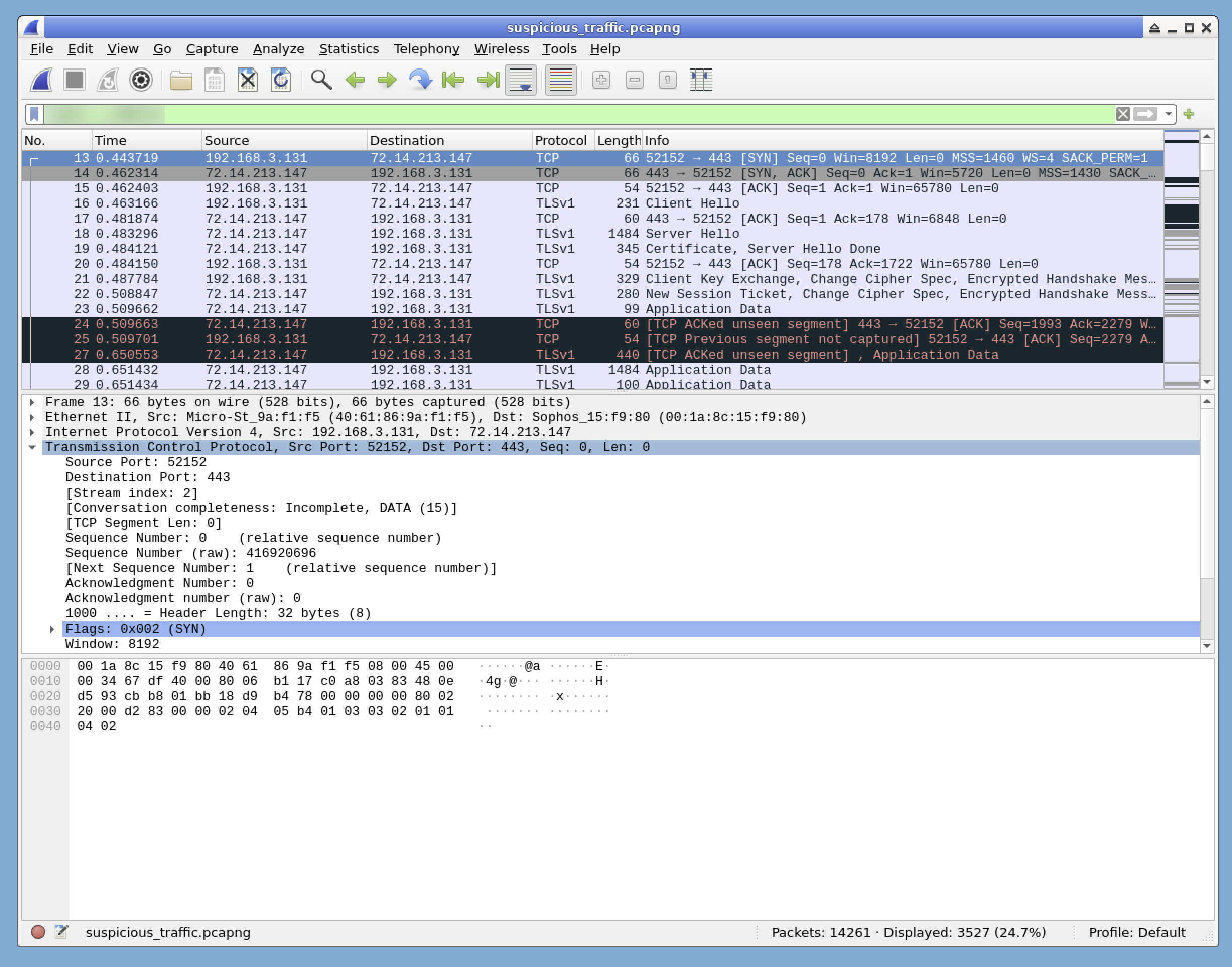Apply display filter arrow button
The width and height of the screenshot is (1232, 967).
click(x=1145, y=114)
